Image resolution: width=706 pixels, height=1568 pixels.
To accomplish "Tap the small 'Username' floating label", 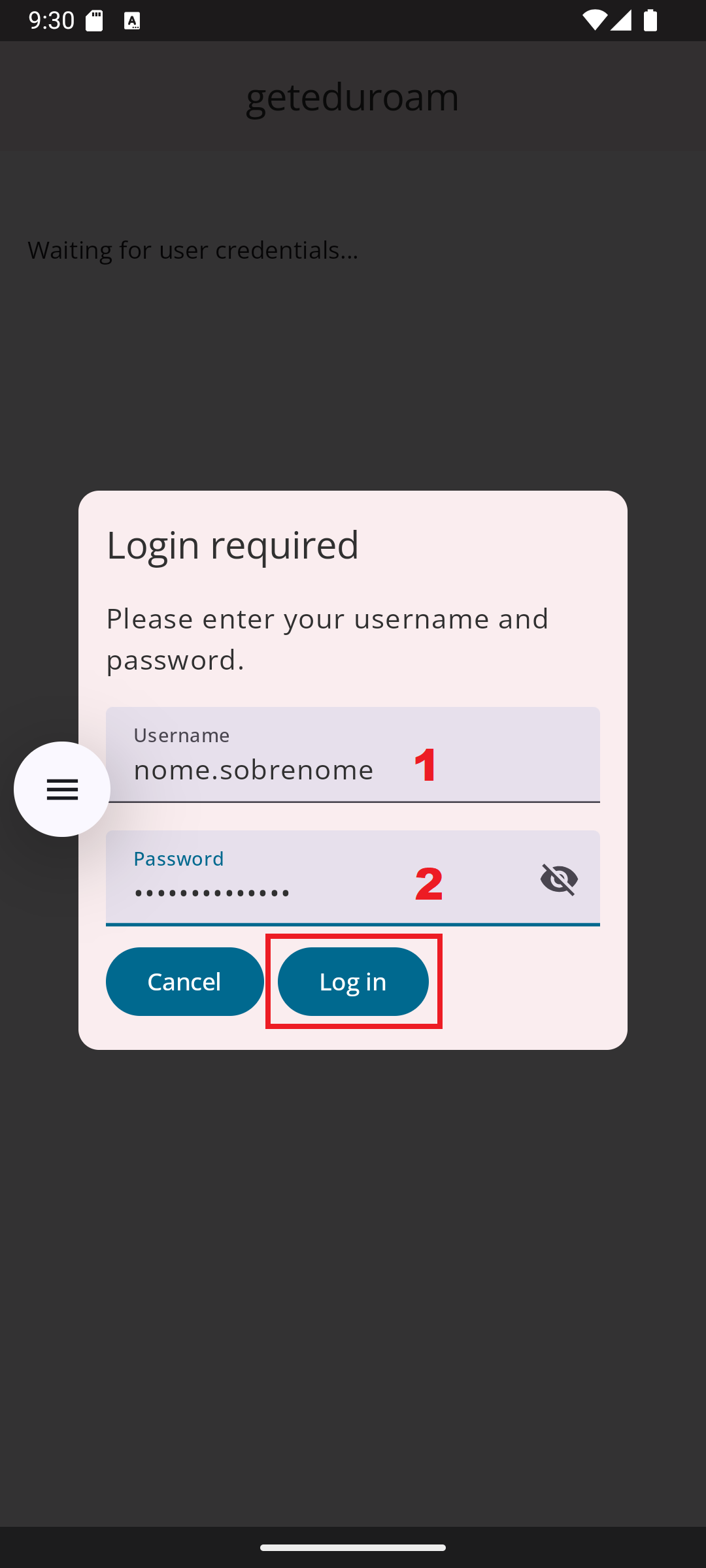I will pos(182,736).
